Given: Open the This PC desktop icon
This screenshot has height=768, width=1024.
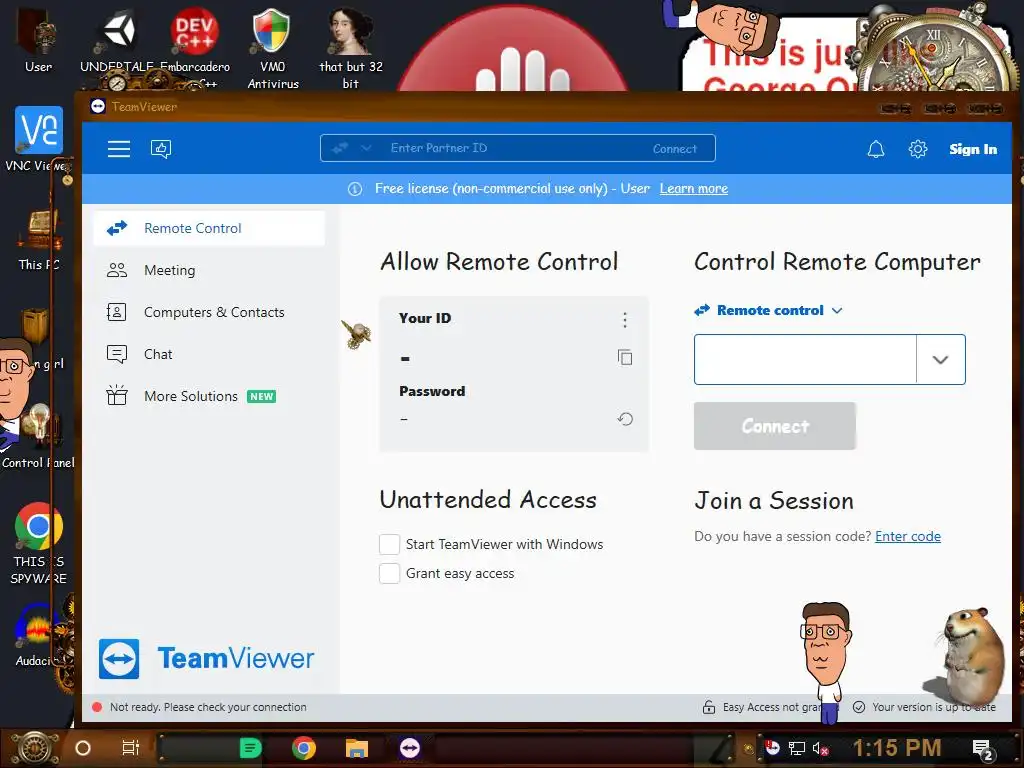Looking at the screenshot, I should (39, 240).
